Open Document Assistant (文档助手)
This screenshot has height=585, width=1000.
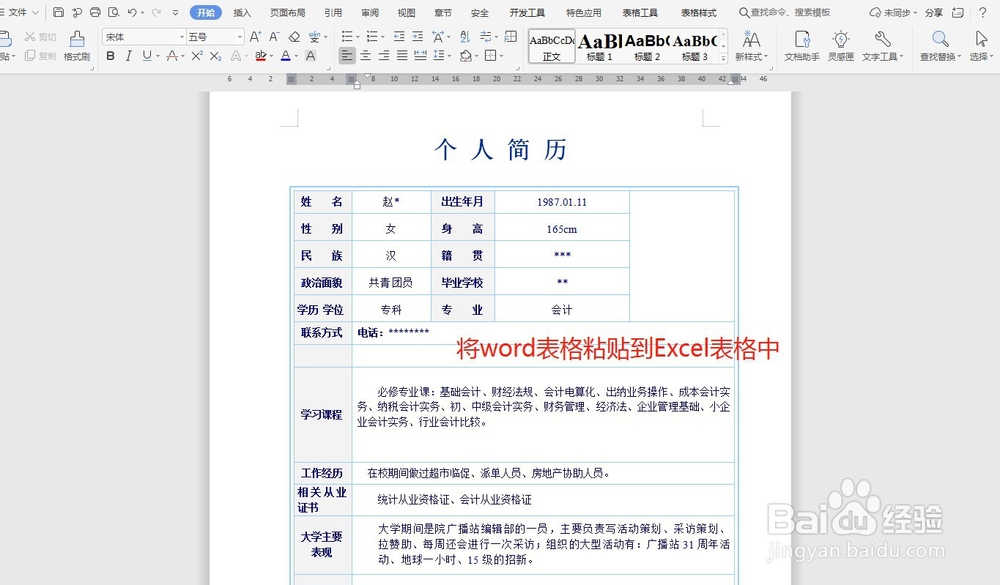click(802, 46)
